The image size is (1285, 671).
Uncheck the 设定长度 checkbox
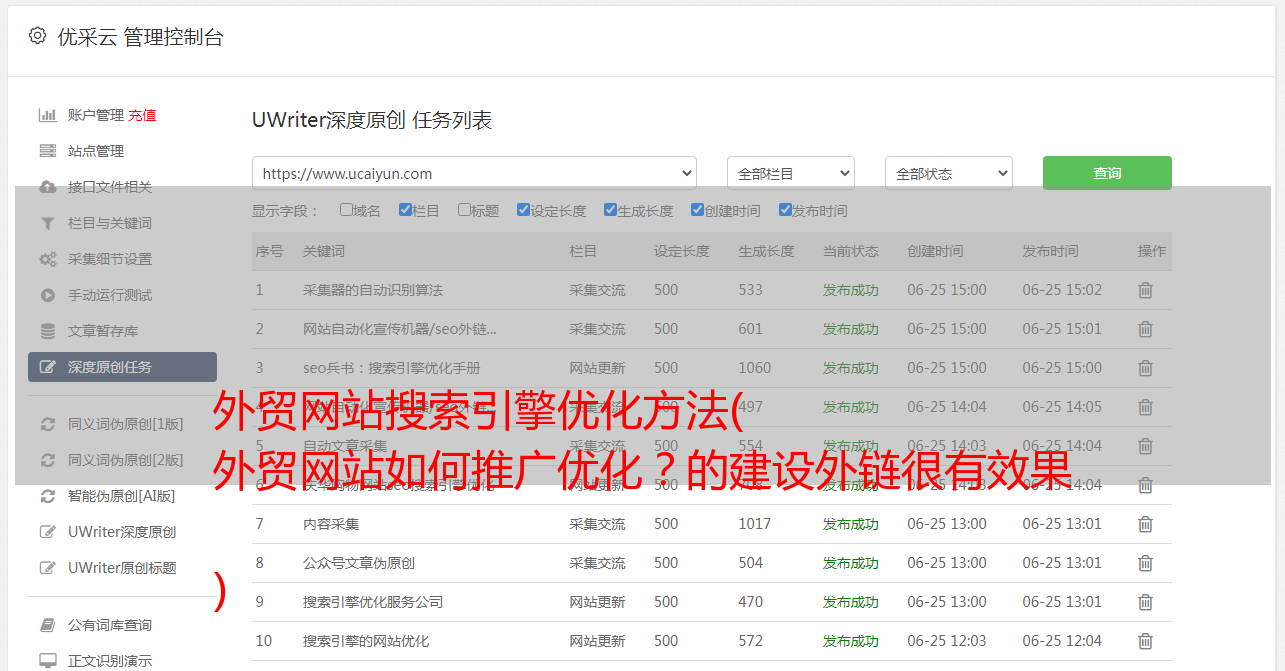click(523, 210)
